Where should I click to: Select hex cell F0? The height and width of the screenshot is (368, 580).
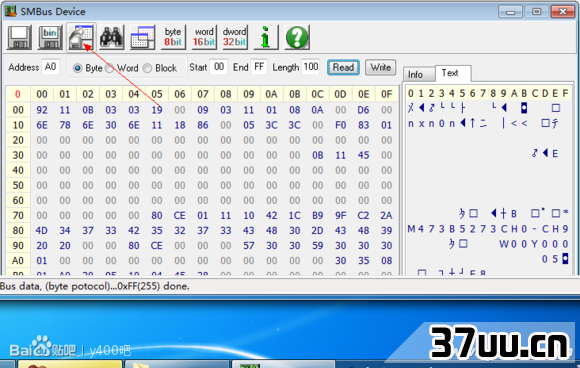tap(340, 125)
